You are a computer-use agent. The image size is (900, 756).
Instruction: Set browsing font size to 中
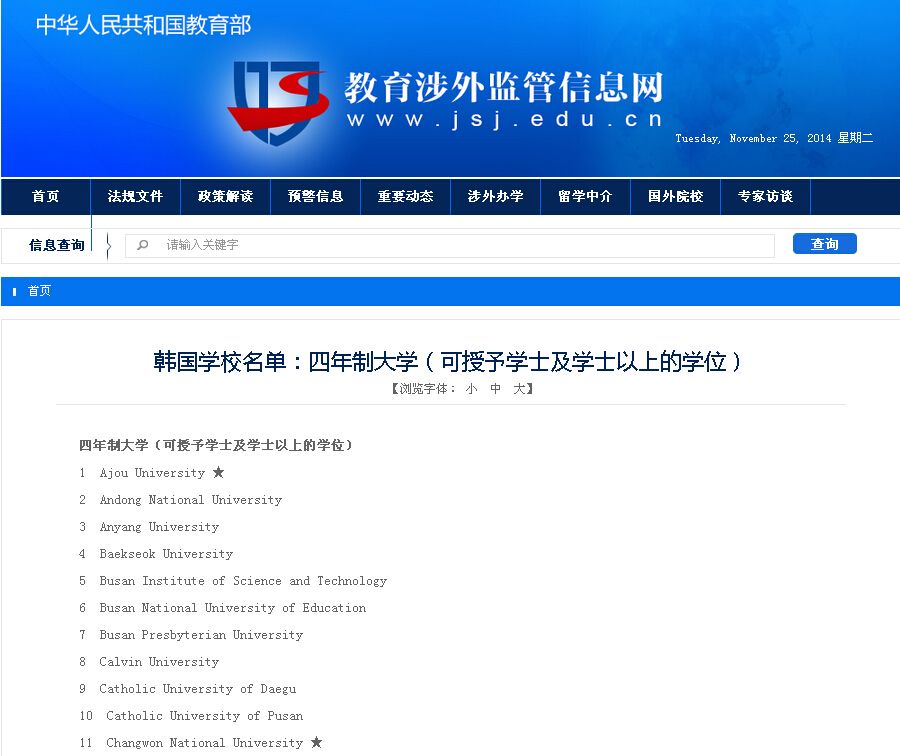(495, 389)
